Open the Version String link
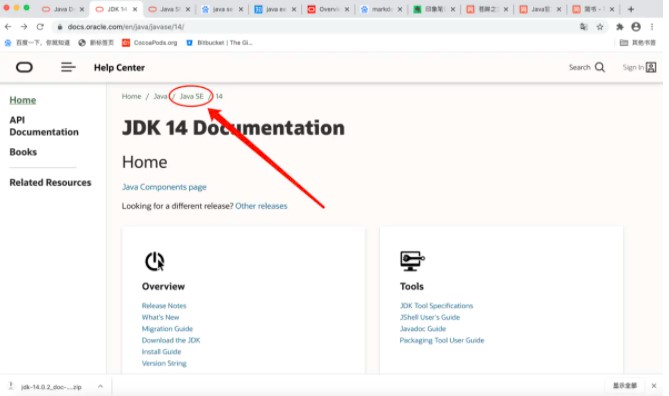 (164, 363)
